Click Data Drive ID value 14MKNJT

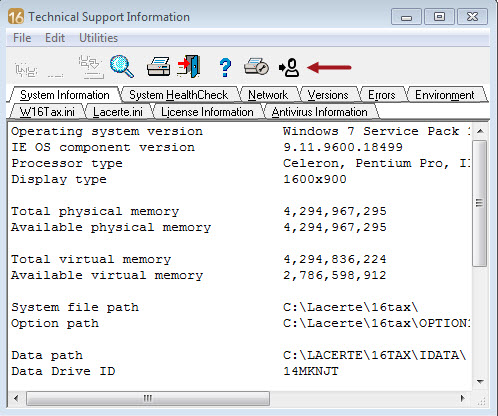tap(311, 371)
